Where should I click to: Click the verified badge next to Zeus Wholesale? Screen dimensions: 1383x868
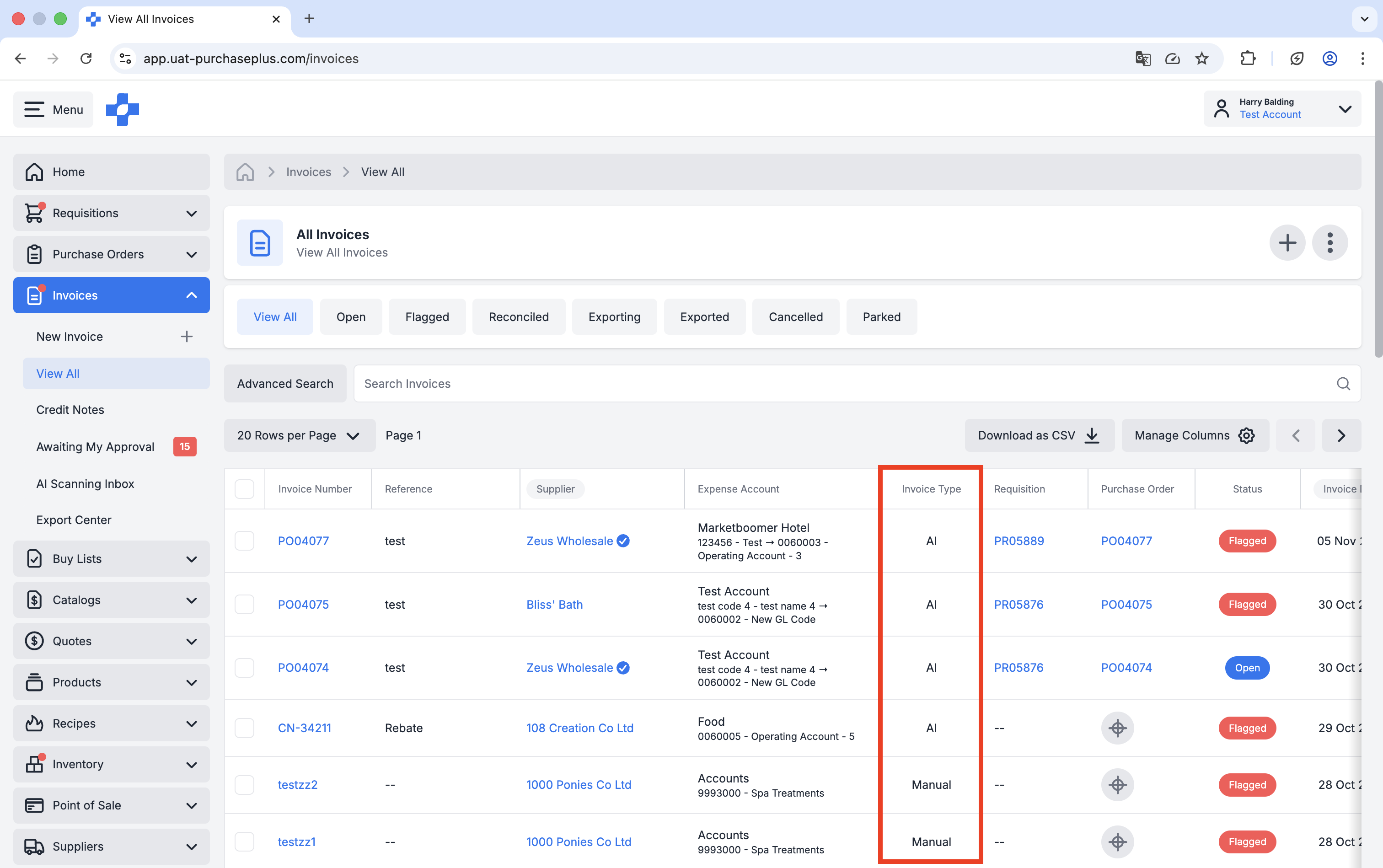pos(623,540)
